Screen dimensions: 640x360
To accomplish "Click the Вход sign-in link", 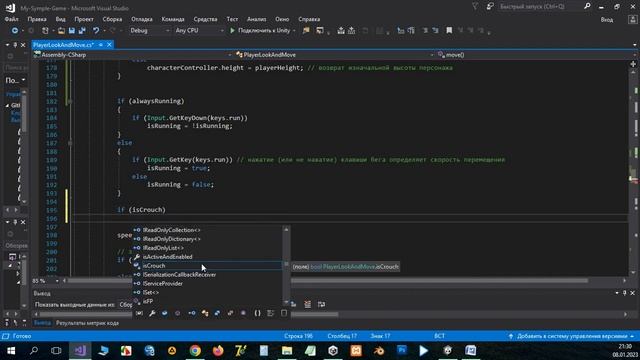I will pyautogui.click(x=607, y=20).
